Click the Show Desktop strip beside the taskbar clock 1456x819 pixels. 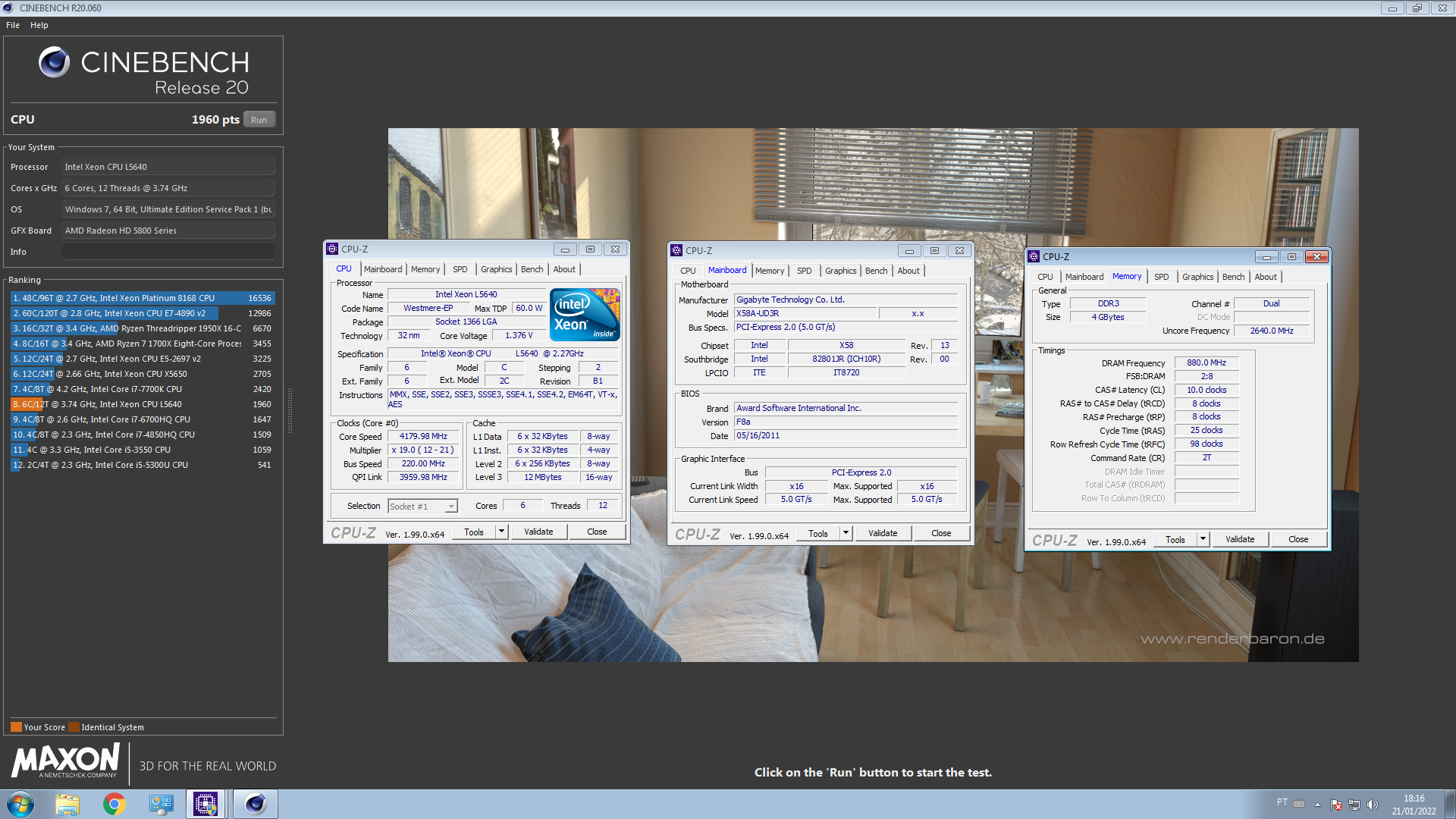click(1450, 804)
